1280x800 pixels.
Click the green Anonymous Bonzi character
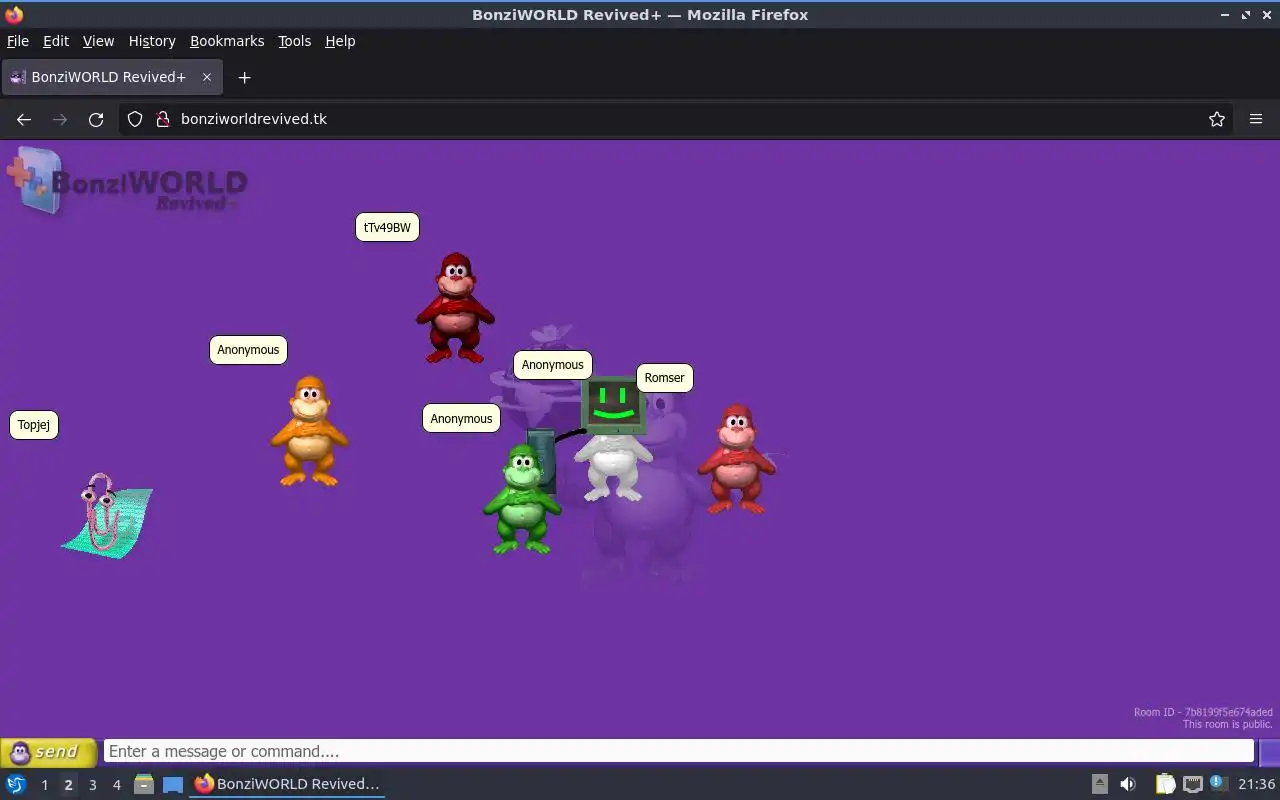[520, 500]
